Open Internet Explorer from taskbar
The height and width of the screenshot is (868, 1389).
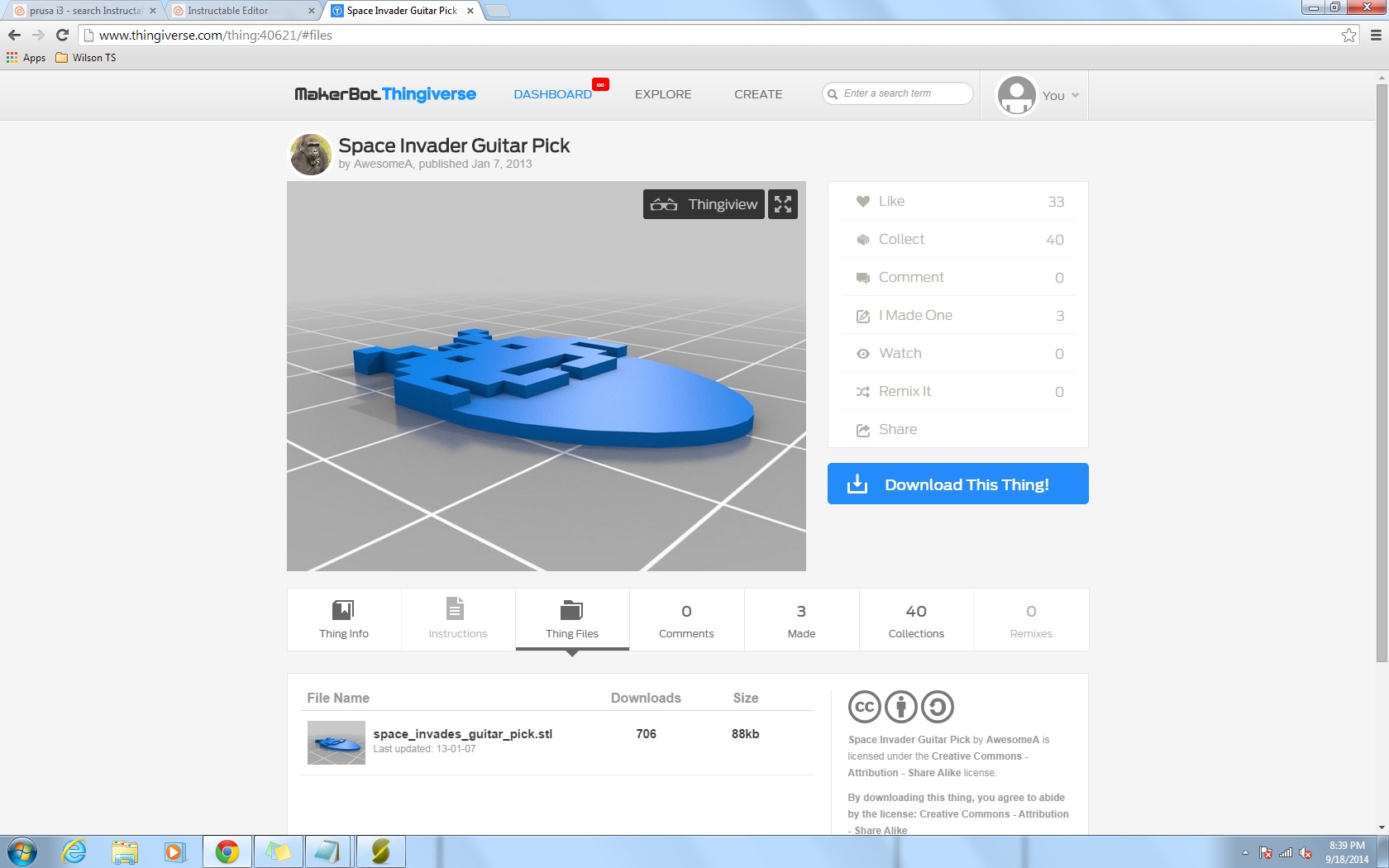(x=74, y=851)
